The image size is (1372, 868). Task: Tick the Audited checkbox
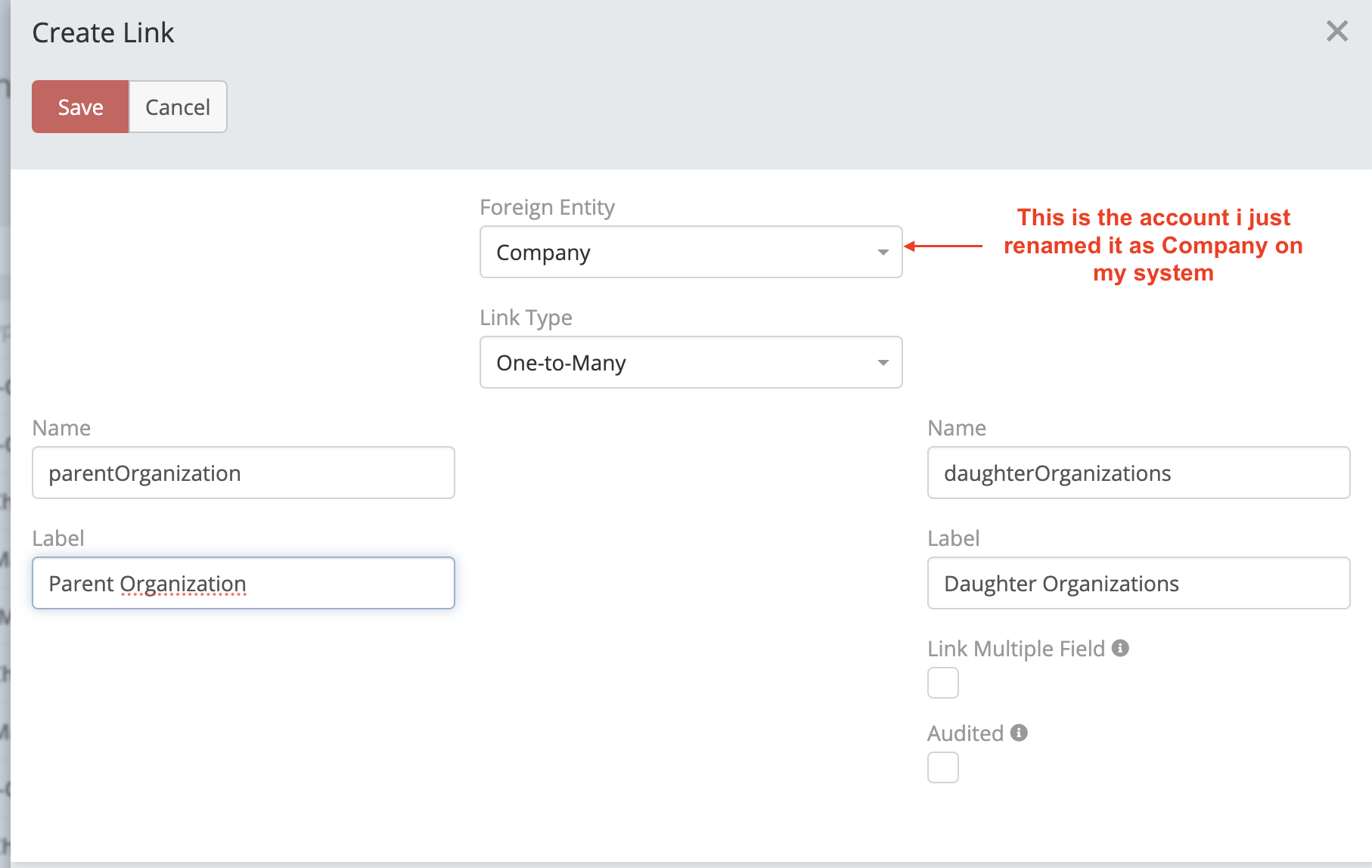(942, 767)
